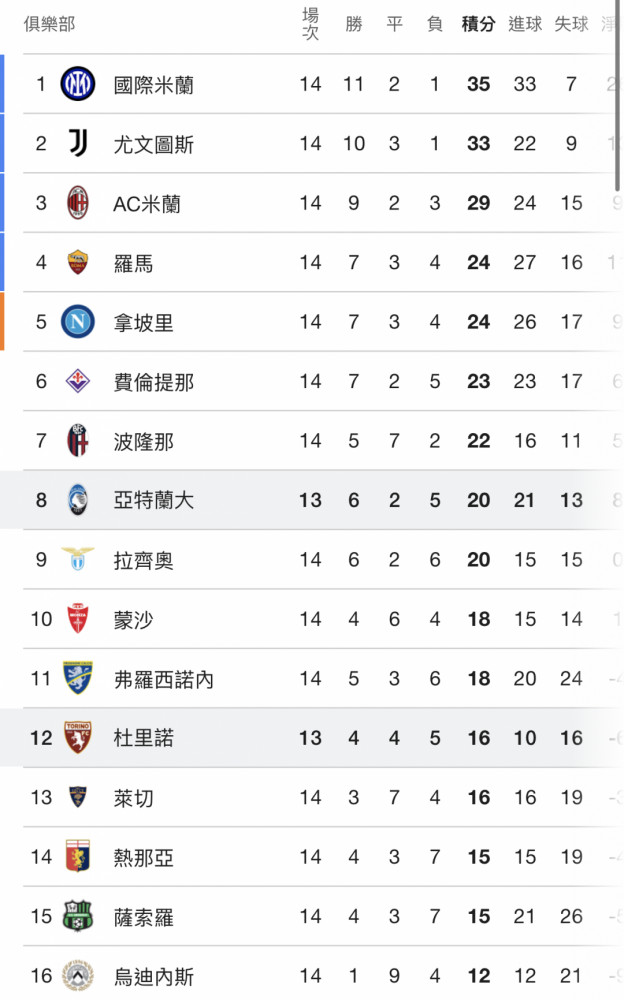The height and width of the screenshot is (1000, 624).
Task: Click the Lazio eagle crest
Action: (x=78, y=559)
